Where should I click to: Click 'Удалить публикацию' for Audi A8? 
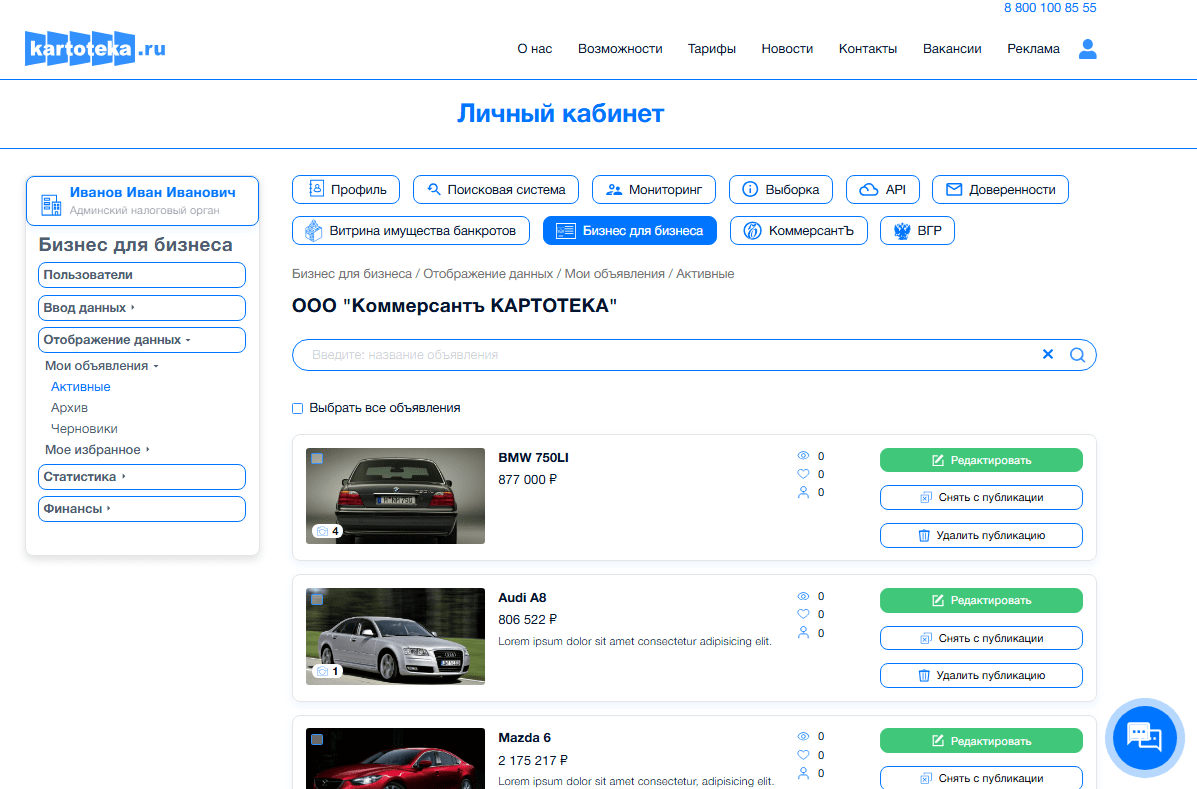tap(980, 676)
